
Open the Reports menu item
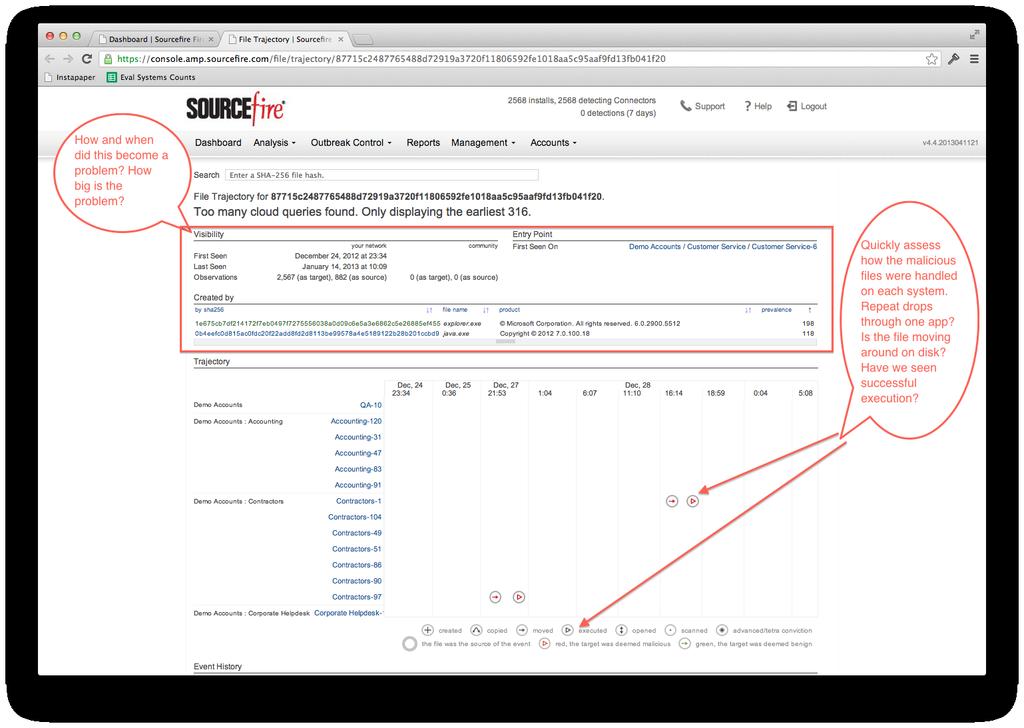423,142
